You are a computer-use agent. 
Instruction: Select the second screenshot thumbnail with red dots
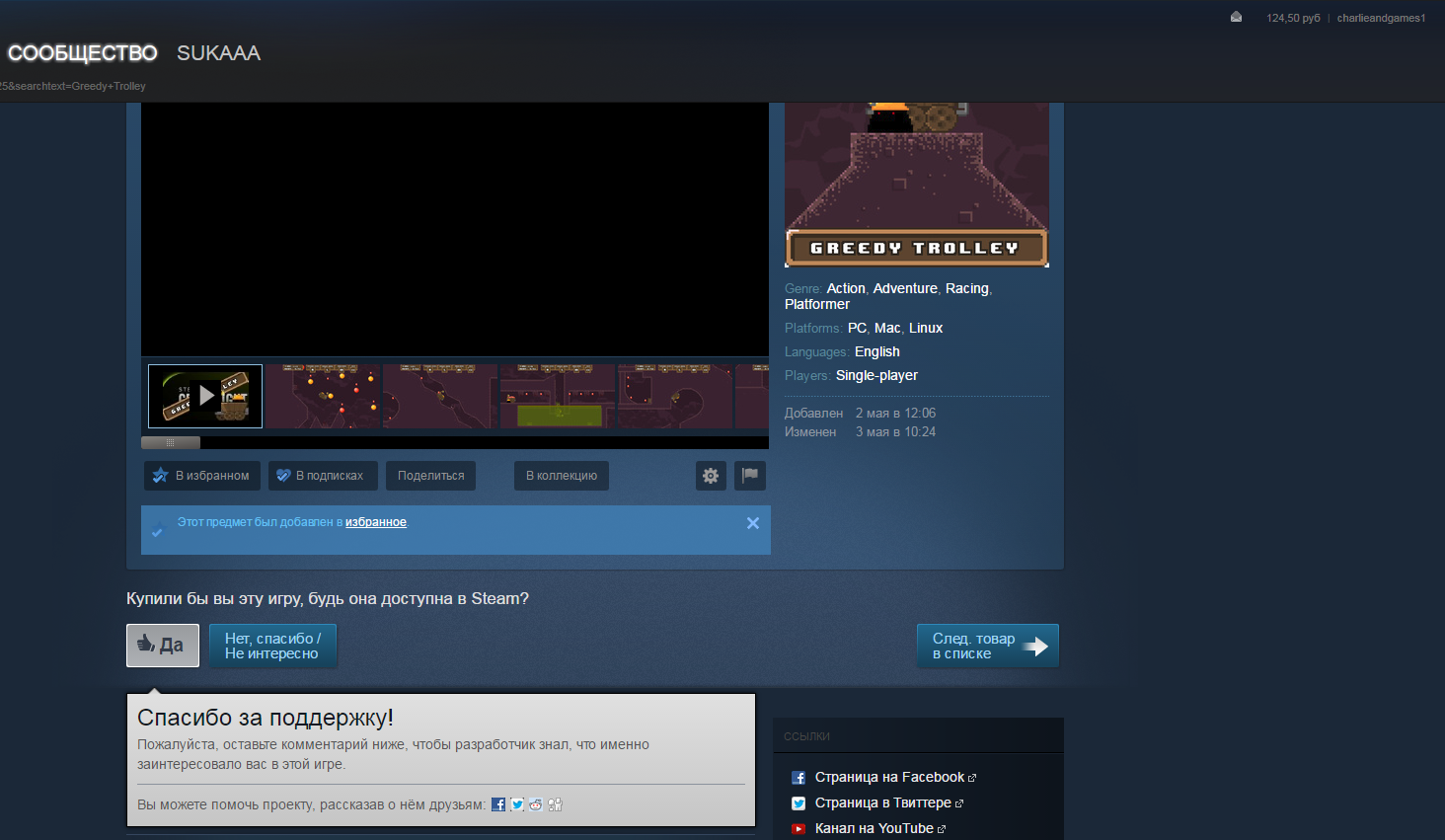[323, 396]
